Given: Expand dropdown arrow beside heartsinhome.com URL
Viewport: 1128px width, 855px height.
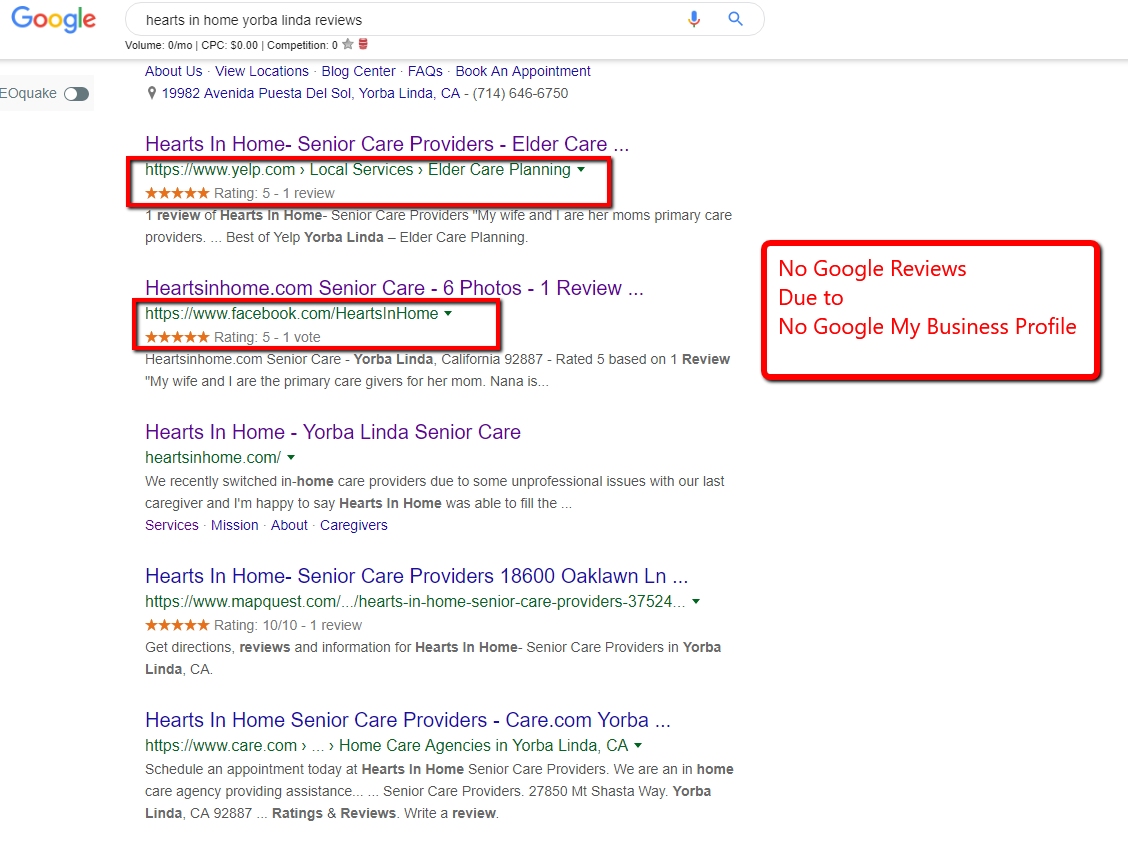Looking at the screenshot, I should click(291, 458).
